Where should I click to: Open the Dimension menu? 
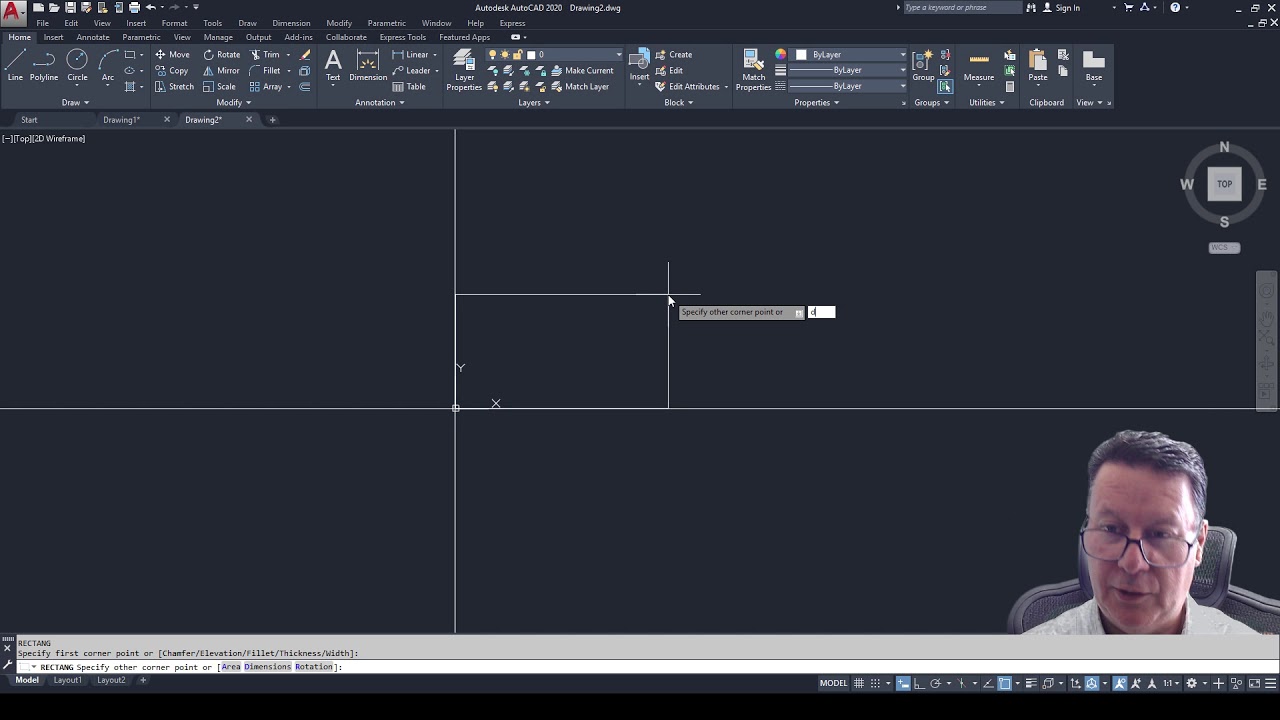point(291,23)
